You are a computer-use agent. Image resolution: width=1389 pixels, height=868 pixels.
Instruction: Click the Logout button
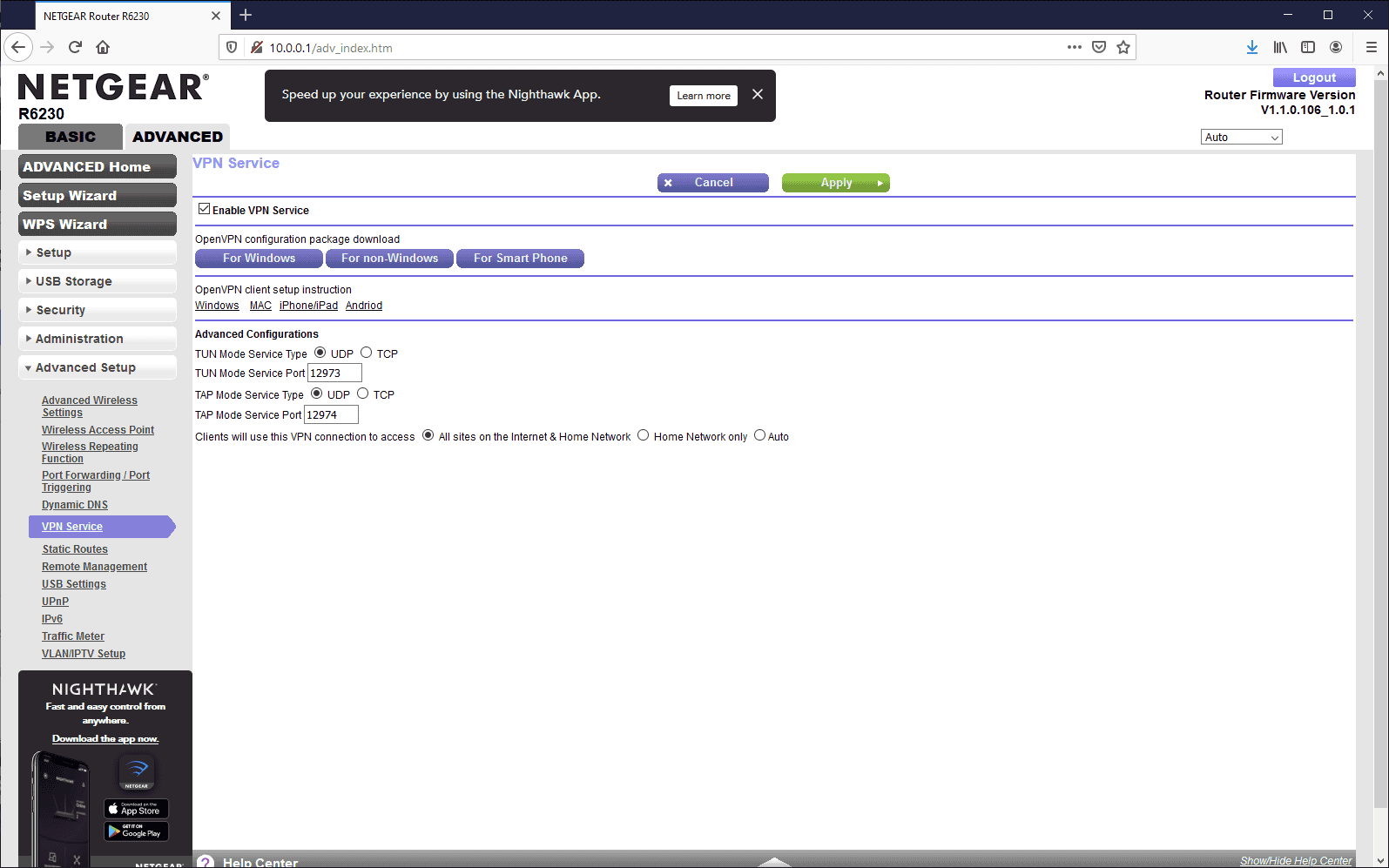(1314, 77)
